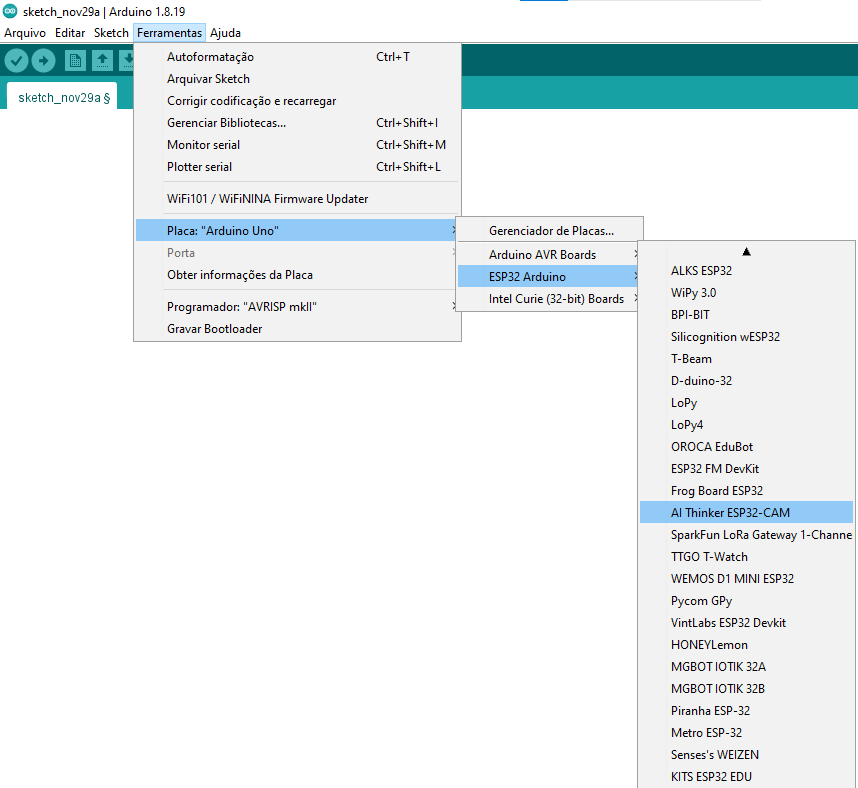
Task: Select T-Beam board
Action: click(x=746, y=358)
